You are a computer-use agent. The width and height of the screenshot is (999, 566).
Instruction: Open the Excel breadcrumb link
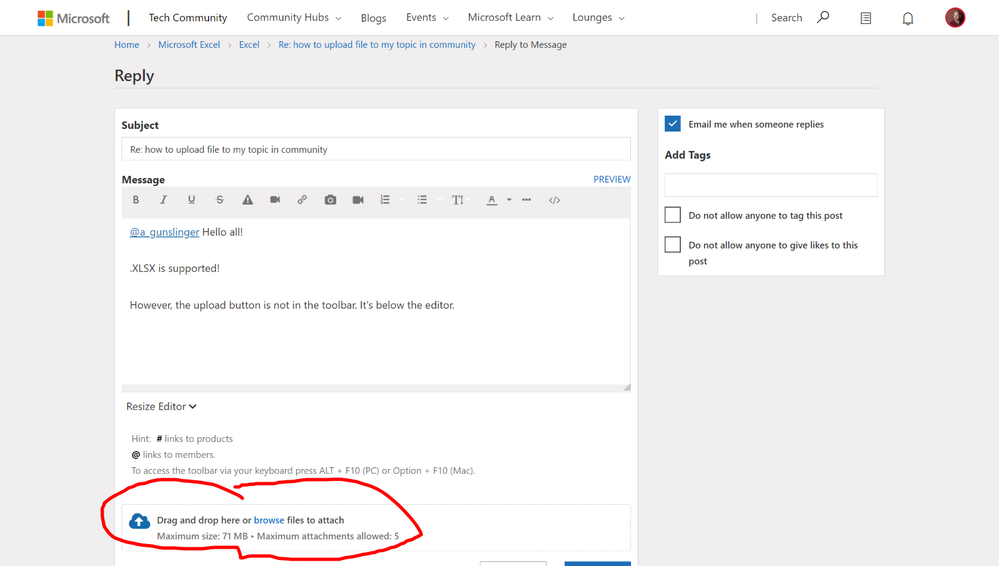tap(249, 45)
